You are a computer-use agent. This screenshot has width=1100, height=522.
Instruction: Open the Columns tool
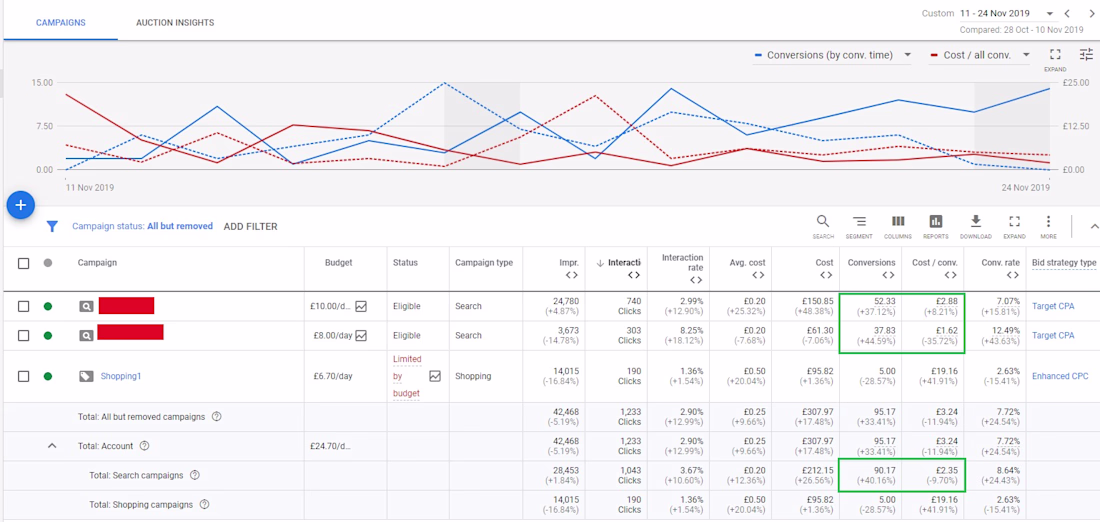click(x=897, y=226)
